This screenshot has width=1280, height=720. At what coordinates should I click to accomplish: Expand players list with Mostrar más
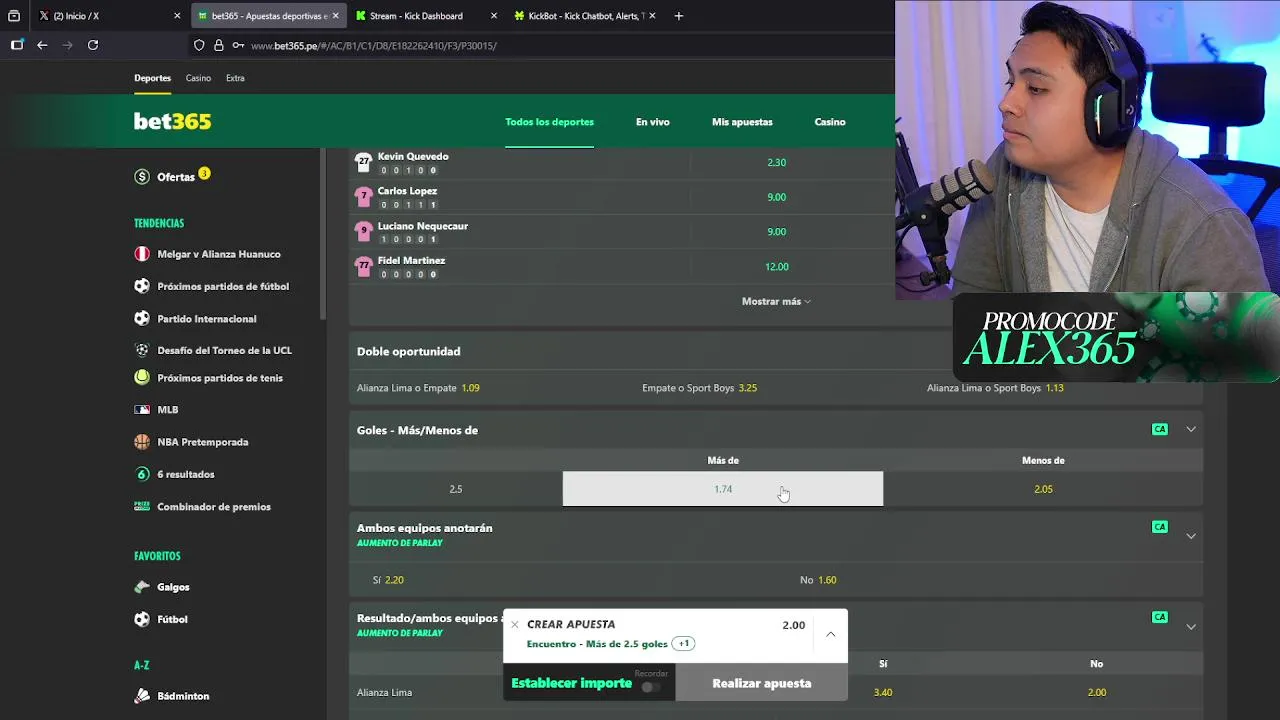(776, 301)
